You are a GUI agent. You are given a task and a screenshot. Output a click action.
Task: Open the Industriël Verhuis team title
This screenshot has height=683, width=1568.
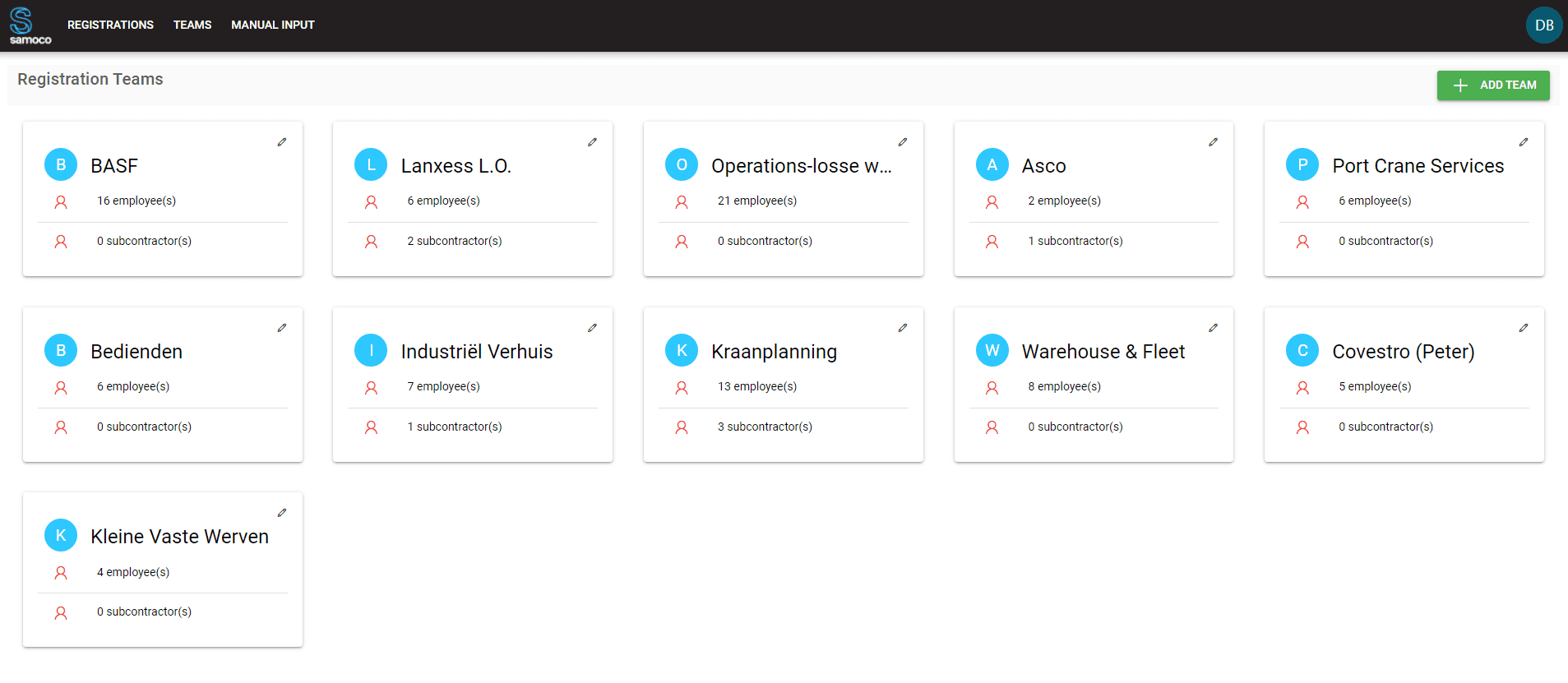click(477, 352)
